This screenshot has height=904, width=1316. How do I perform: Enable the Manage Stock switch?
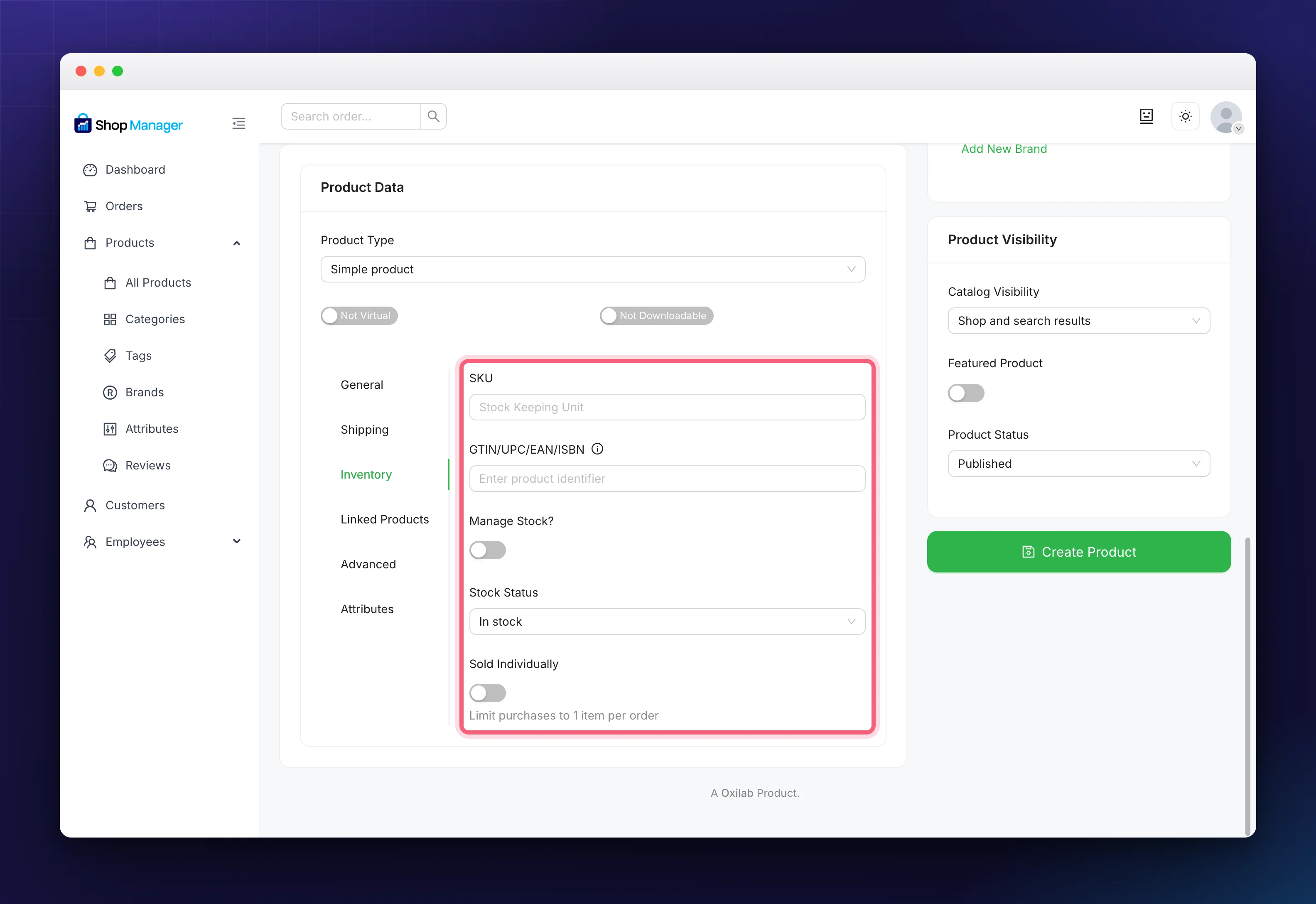tap(487, 550)
